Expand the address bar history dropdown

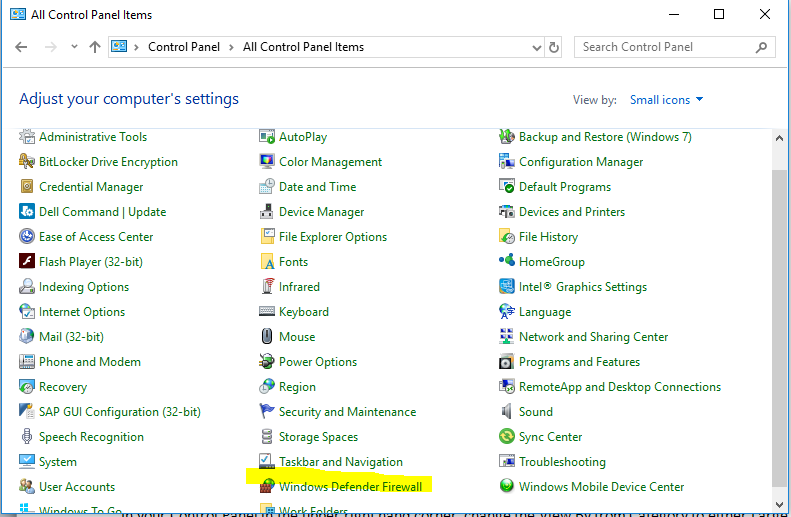(537, 47)
